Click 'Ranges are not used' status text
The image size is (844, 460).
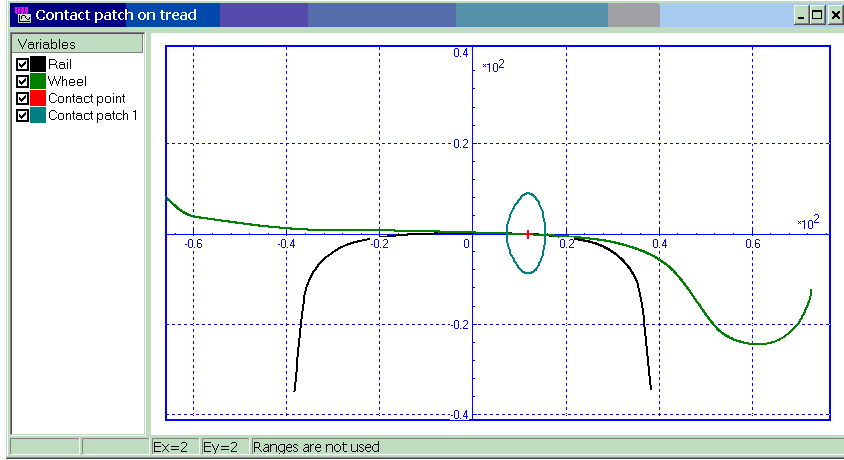[x=316, y=447]
